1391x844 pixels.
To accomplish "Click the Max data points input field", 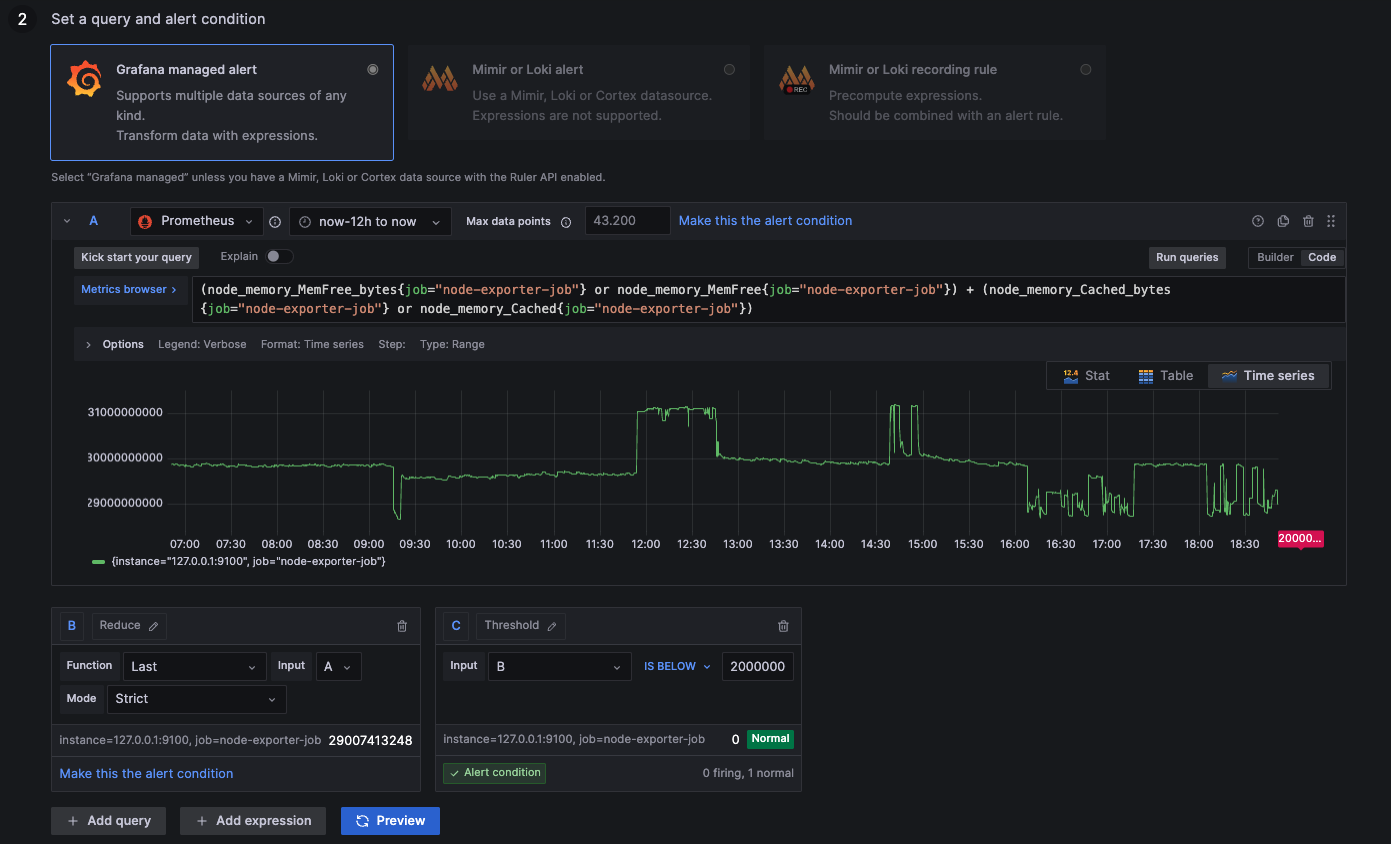I will click(627, 221).
